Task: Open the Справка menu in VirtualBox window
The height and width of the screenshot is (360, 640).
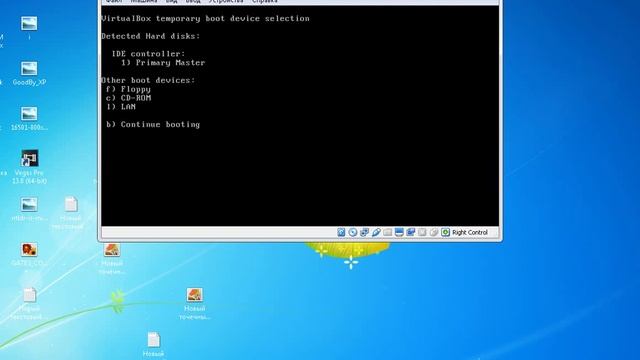Action: pyautogui.click(x=264, y=2)
